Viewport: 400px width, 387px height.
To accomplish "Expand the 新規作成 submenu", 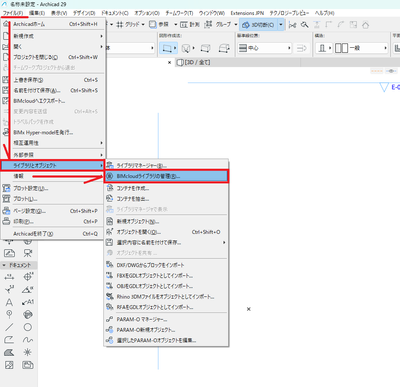I will click(53, 36).
